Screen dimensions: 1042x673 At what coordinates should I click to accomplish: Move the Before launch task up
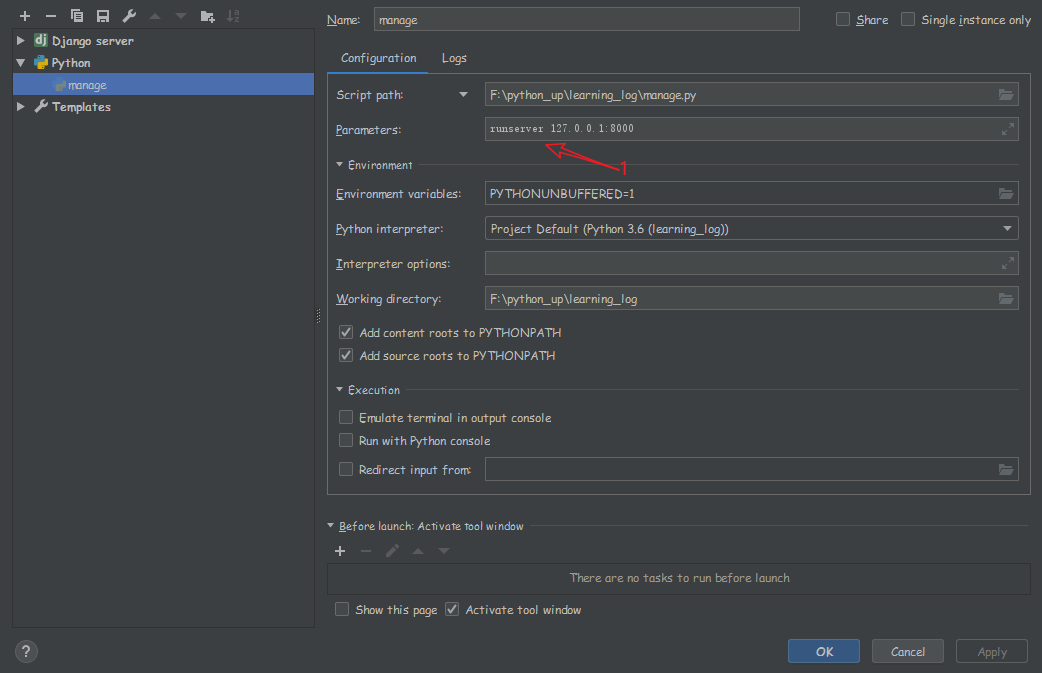tap(418, 551)
